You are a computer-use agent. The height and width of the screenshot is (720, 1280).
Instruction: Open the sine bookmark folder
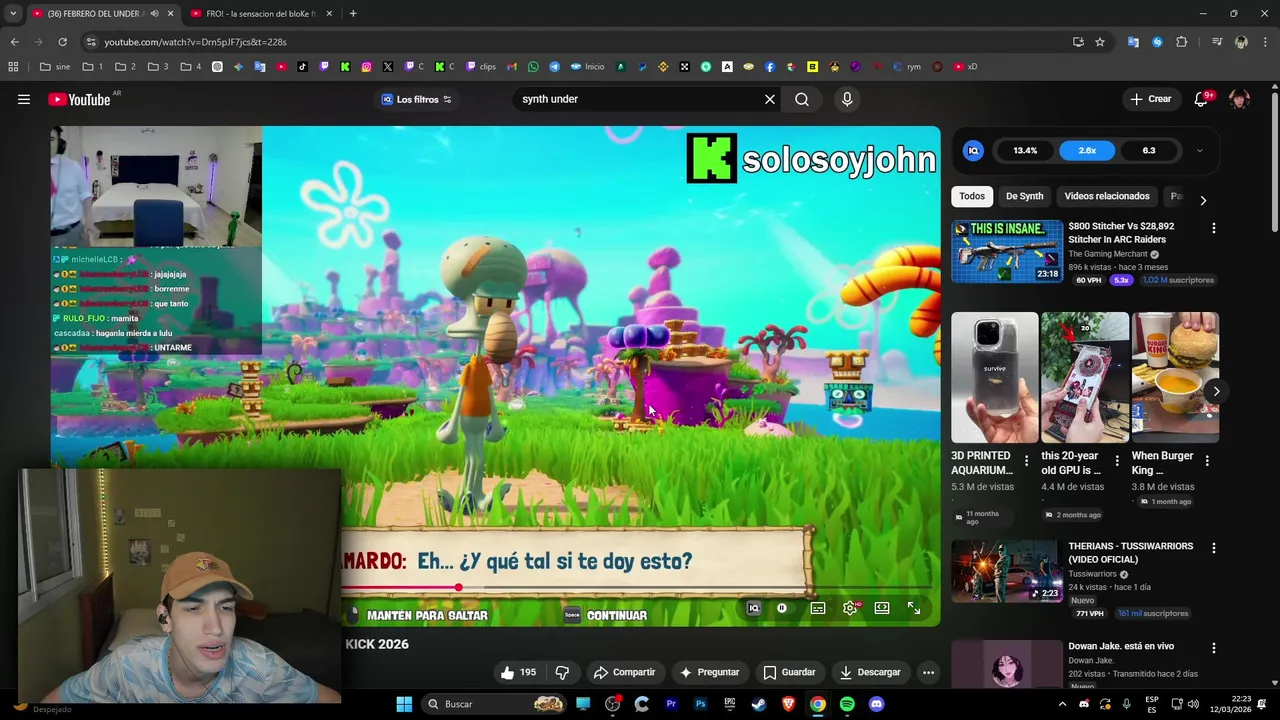(55, 67)
